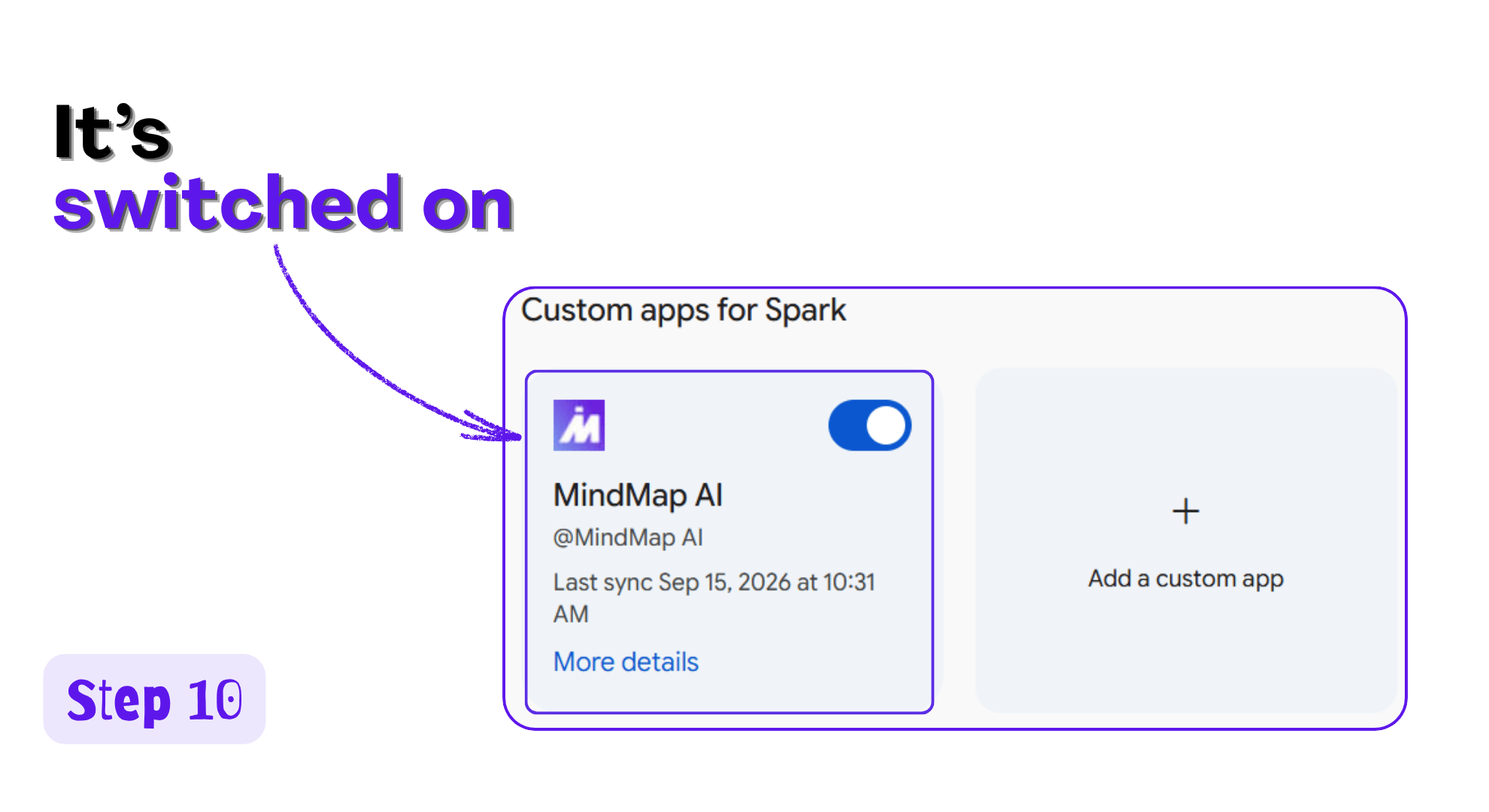Select the Add a custom app label
Screen dimensions: 1489x812
click(1186, 579)
